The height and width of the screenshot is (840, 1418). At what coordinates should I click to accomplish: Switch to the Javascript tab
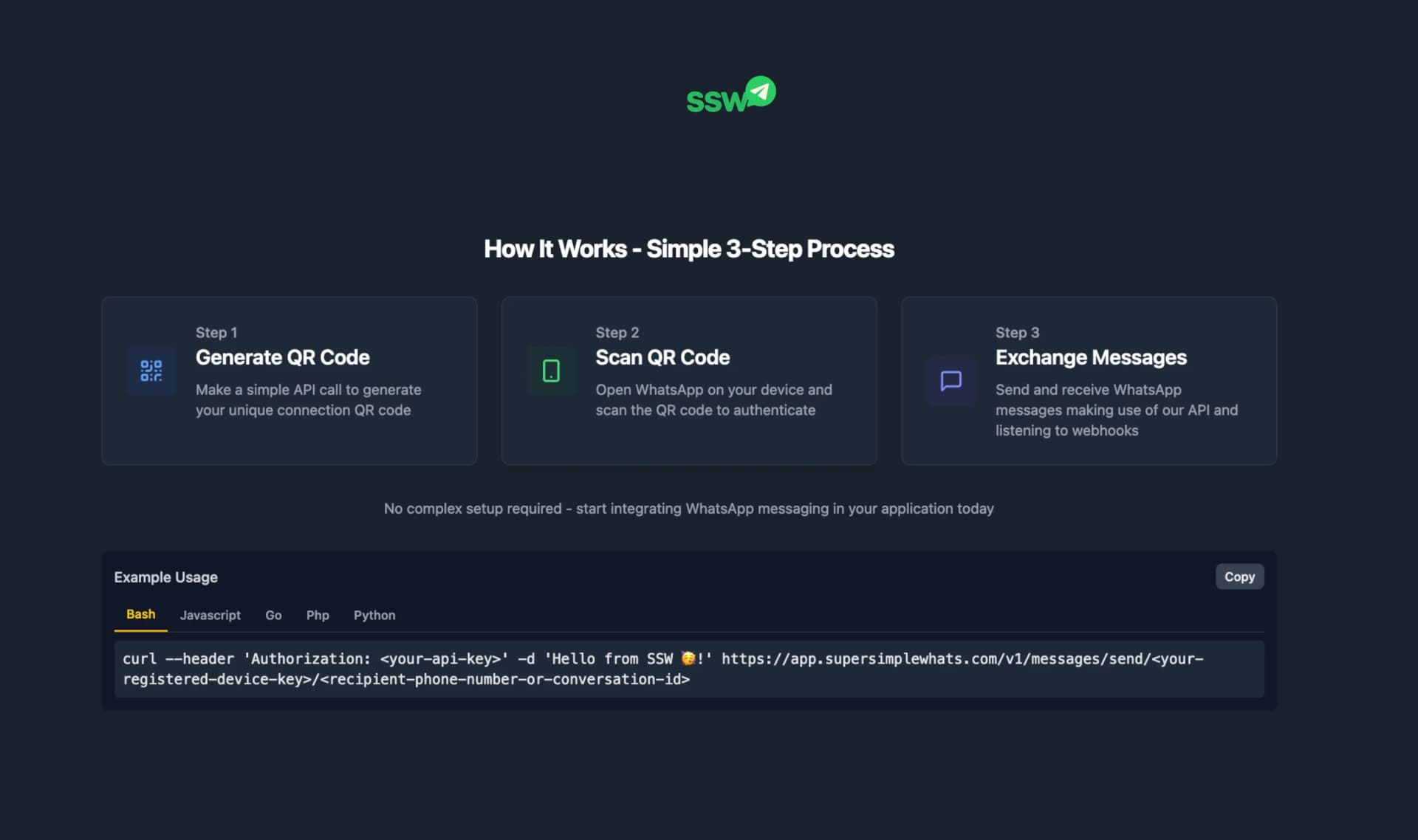coord(210,615)
